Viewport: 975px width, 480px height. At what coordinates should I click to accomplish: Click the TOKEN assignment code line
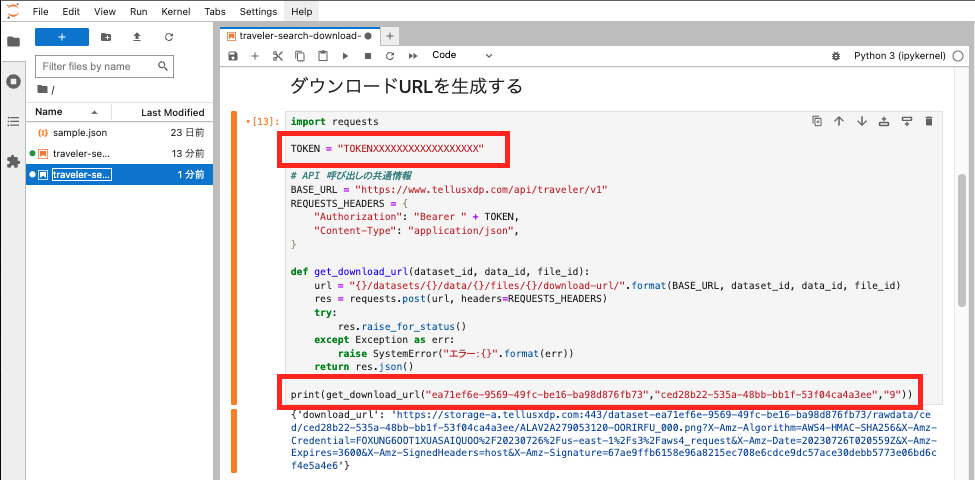coord(387,149)
